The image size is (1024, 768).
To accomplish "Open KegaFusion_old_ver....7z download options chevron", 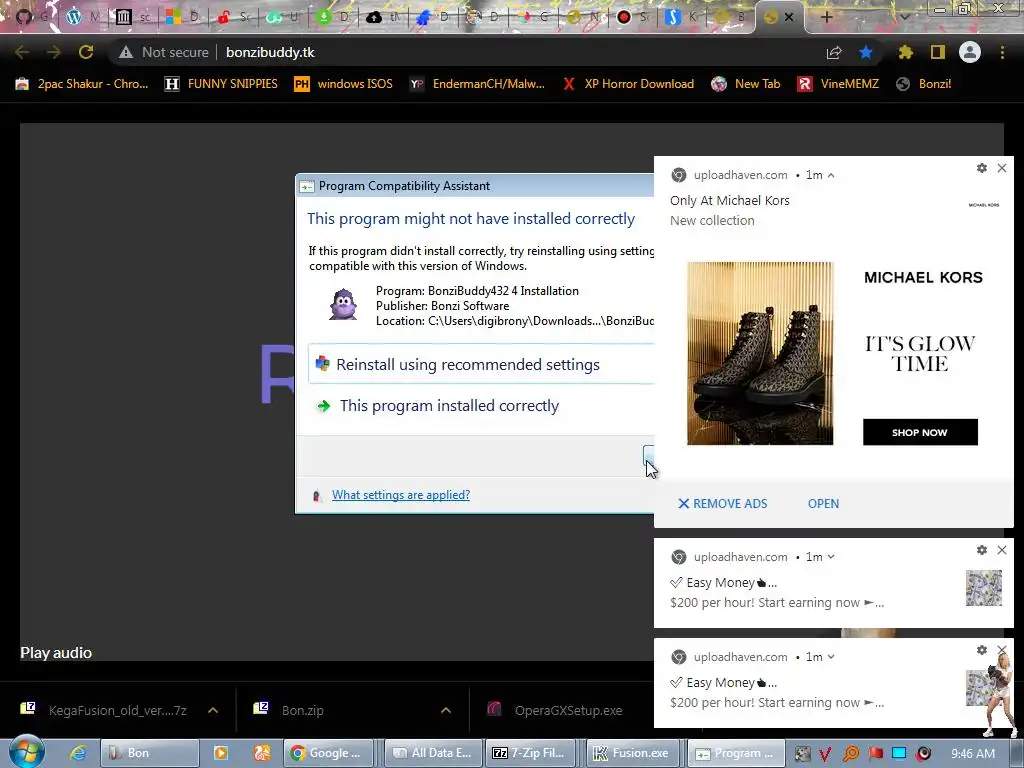I will (x=213, y=710).
